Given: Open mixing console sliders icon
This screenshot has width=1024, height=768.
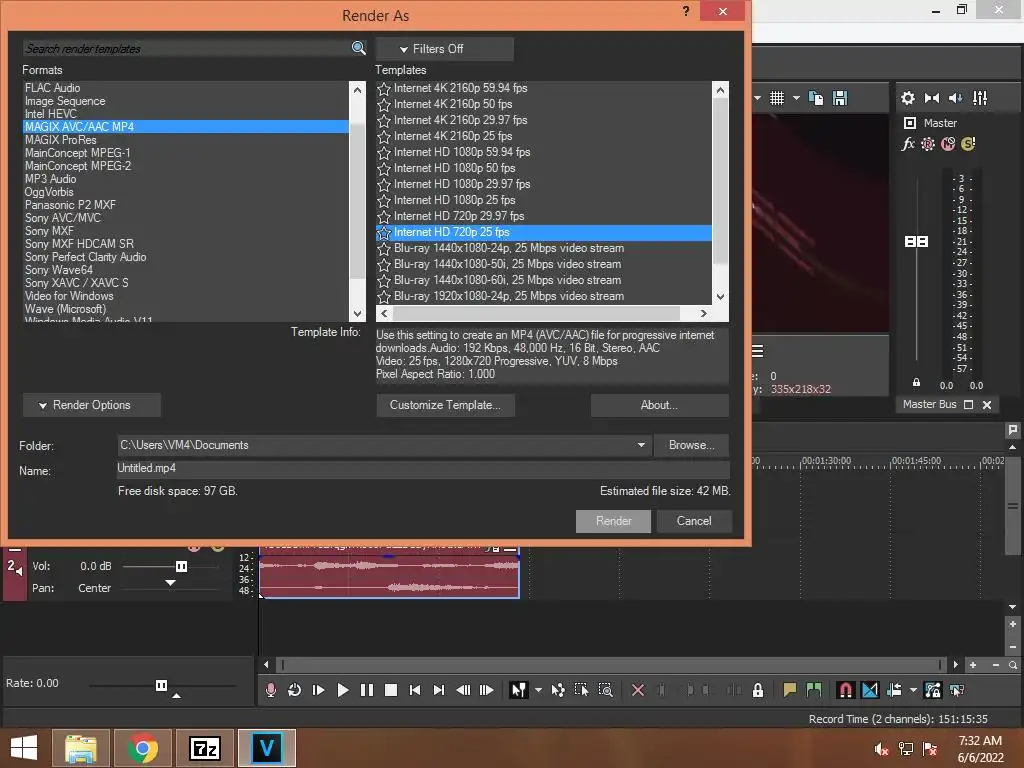Looking at the screenshot, I should [x=980, y=98].
